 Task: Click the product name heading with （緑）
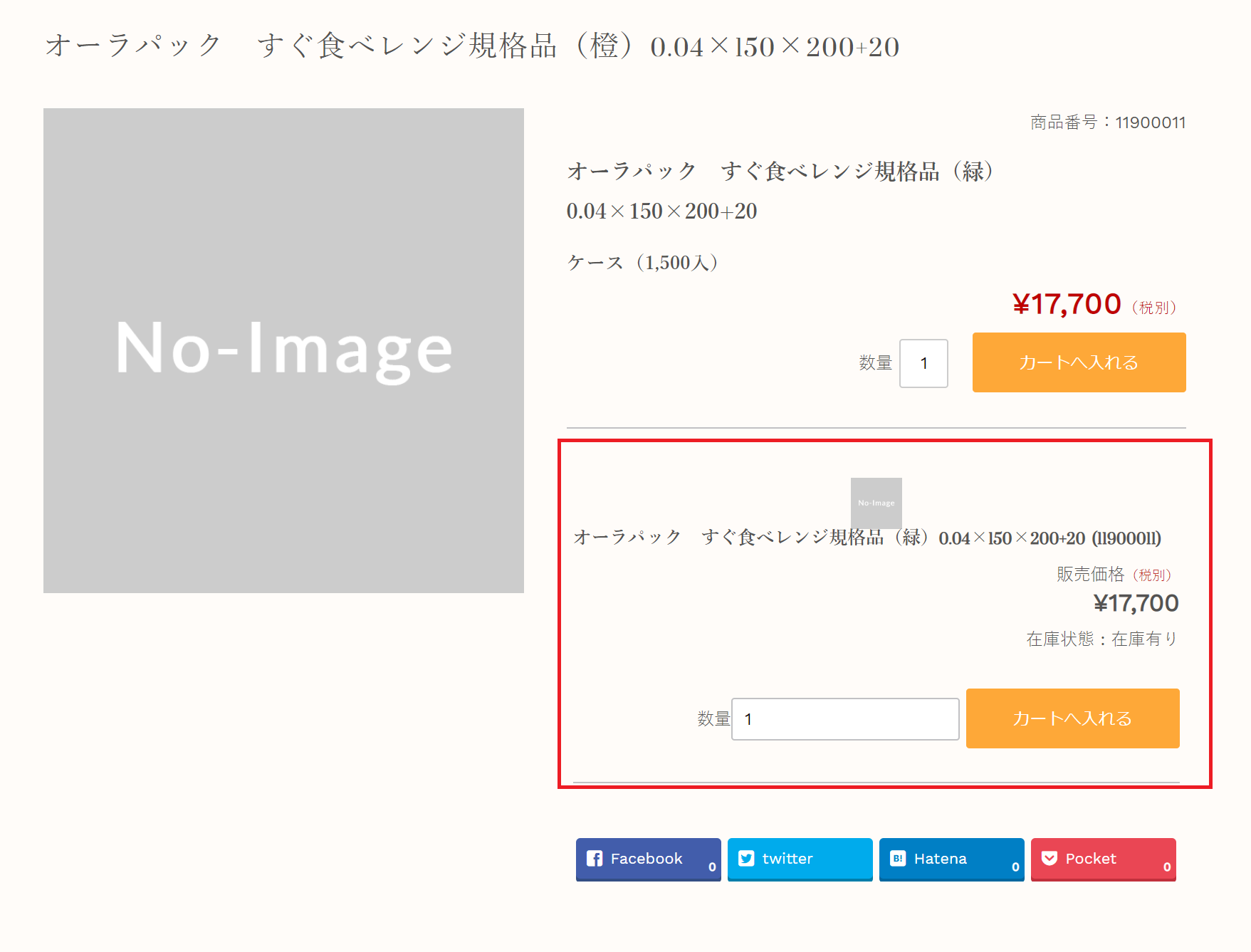click(781, 172)
